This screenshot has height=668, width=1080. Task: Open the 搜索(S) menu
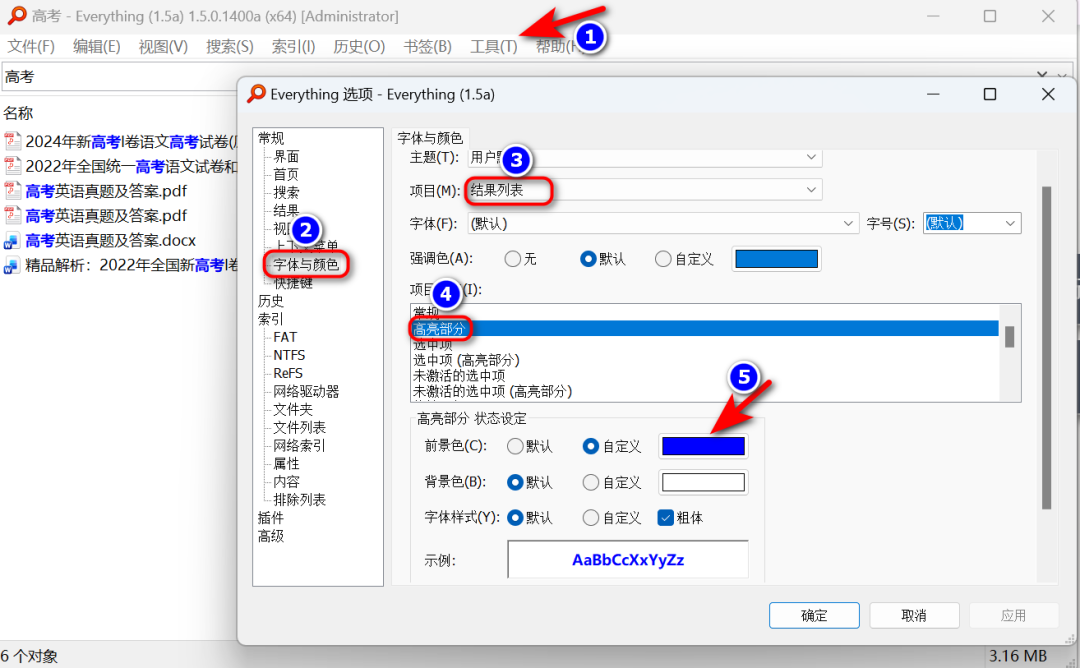(229, 46)
